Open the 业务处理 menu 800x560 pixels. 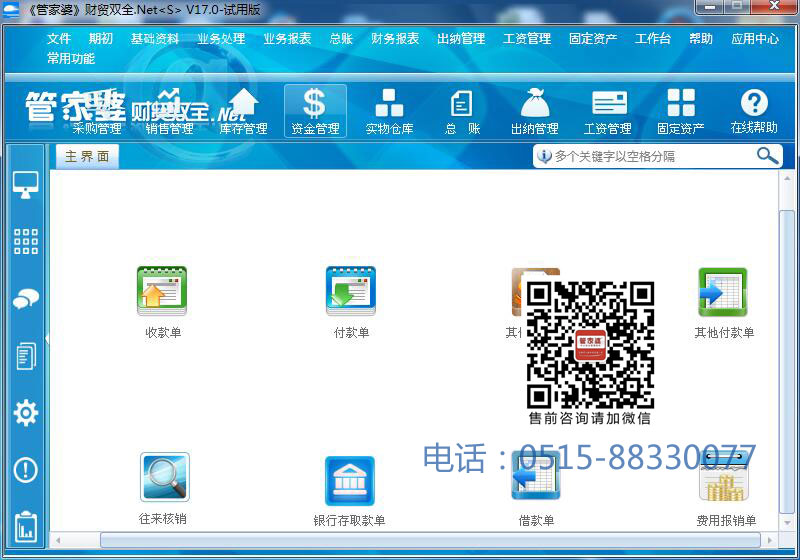[221, 39]
